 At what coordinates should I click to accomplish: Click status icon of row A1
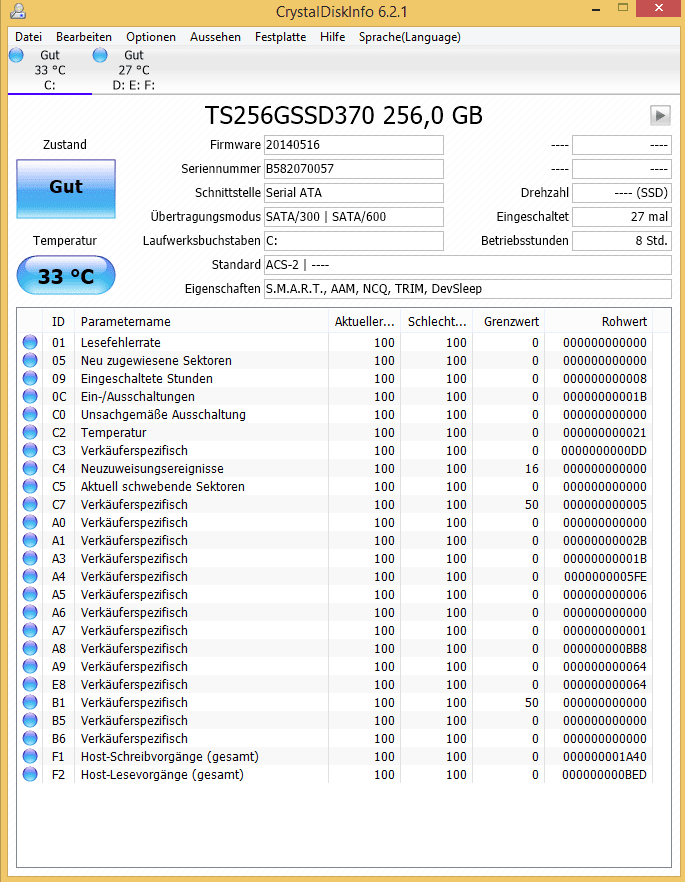(x=30, y=541)
